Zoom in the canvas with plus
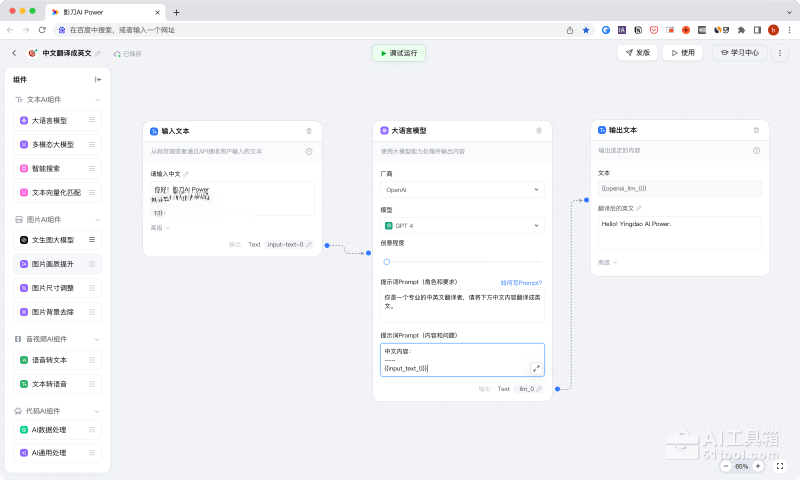Image resolution: width=800 pixels, height=480 pixels. click(757, 466)
